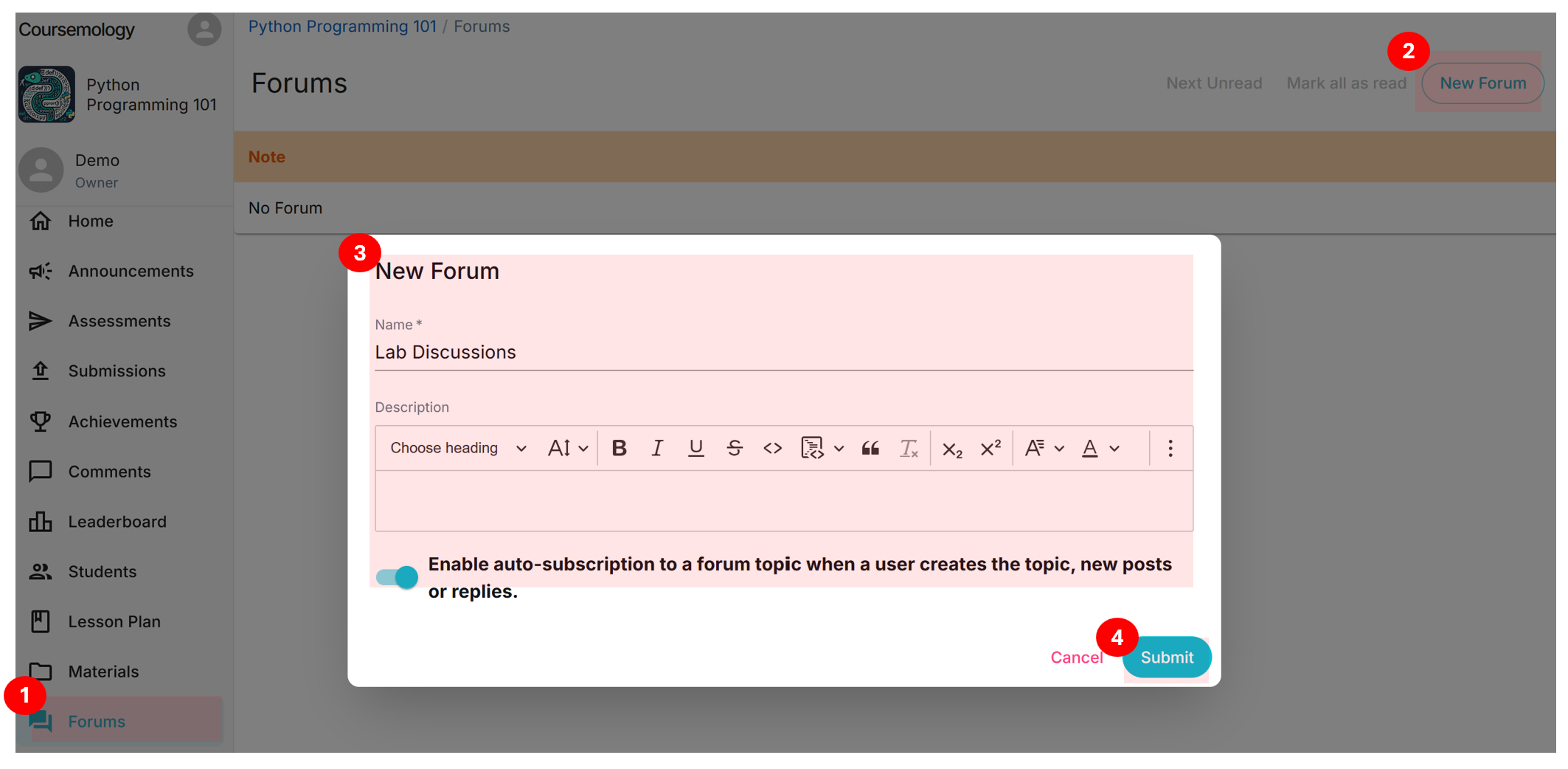
Task: Click the Lesson Plan bookmark icon
Action: [x=41, y=621]
